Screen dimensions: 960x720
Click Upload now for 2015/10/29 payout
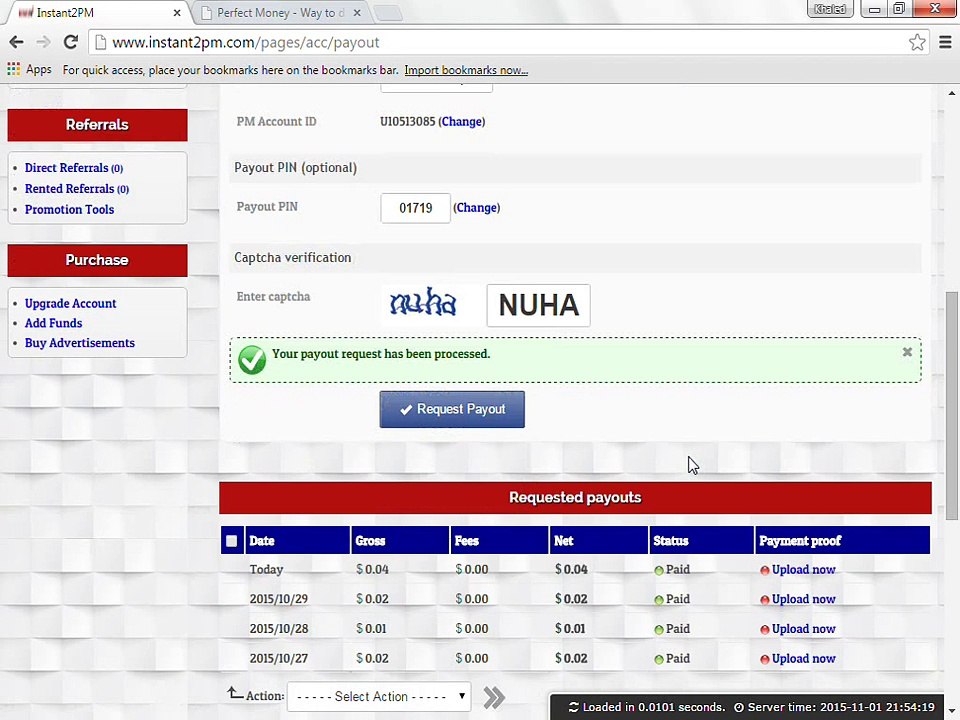803,599
